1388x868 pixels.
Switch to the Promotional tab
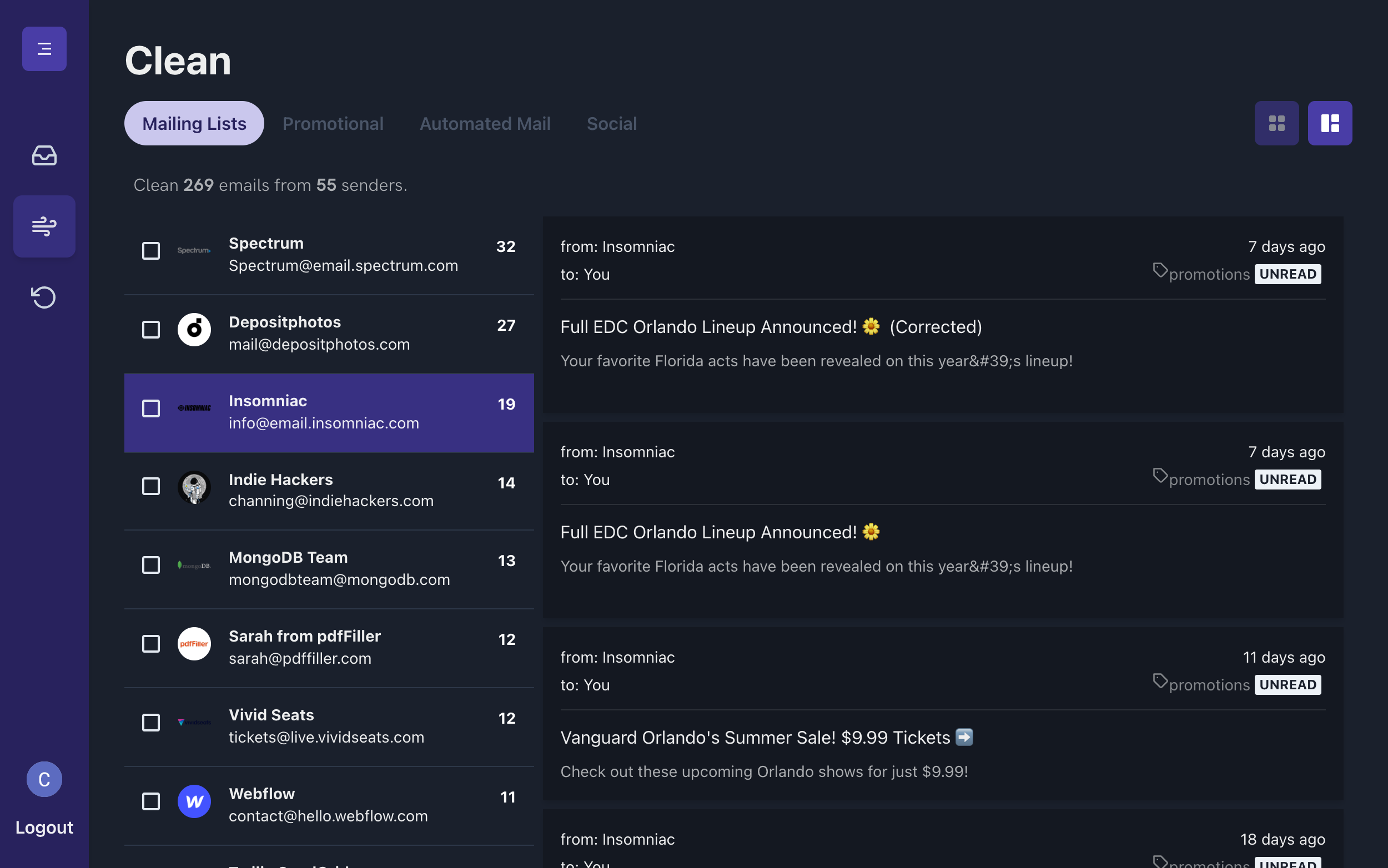[333, 123]
